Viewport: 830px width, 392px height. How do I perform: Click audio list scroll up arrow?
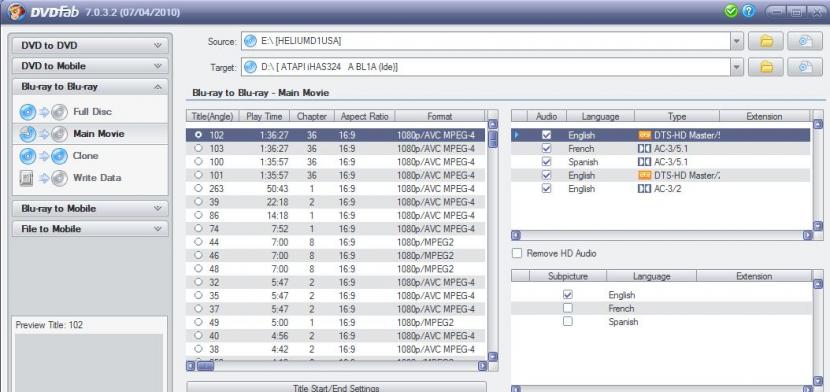tap(818, 125)
